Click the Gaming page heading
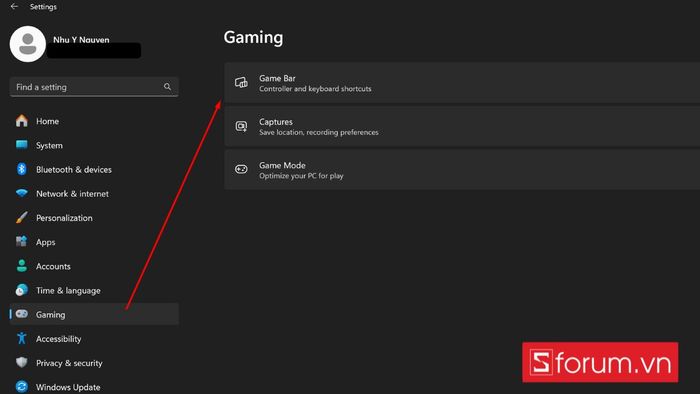 (253, 37)
